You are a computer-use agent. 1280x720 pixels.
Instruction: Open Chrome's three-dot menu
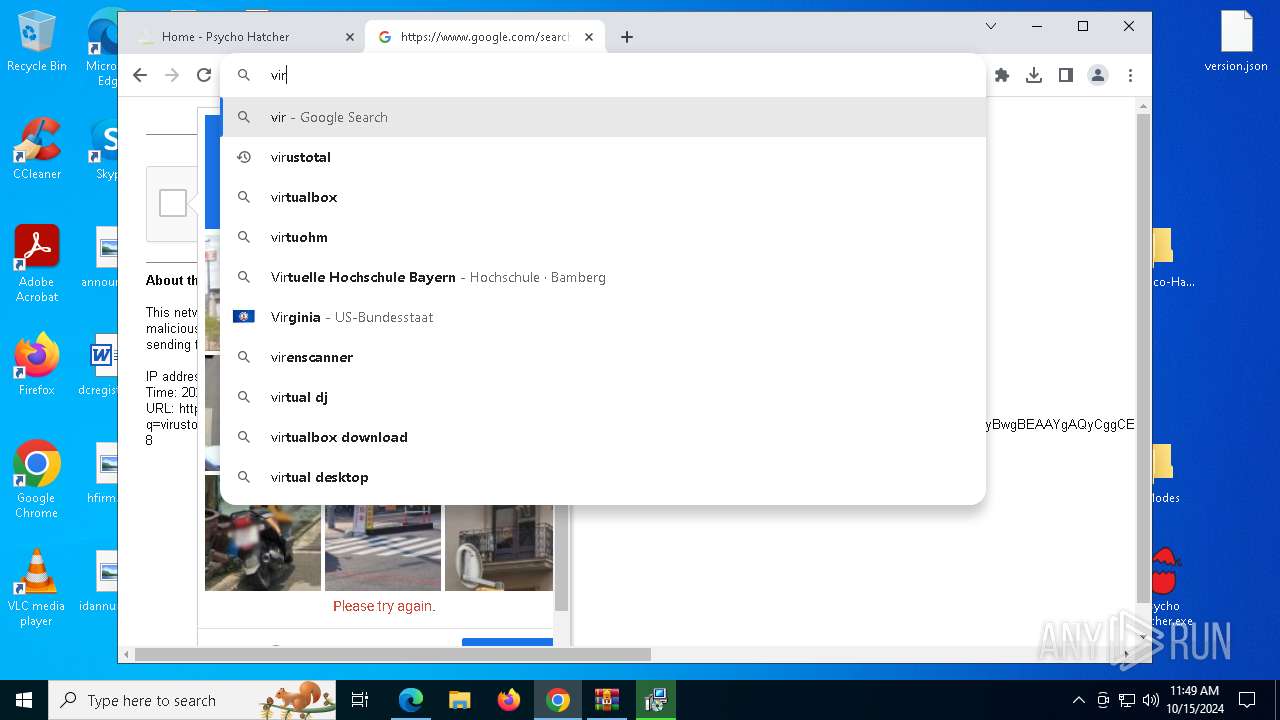tap(1130, 75)
